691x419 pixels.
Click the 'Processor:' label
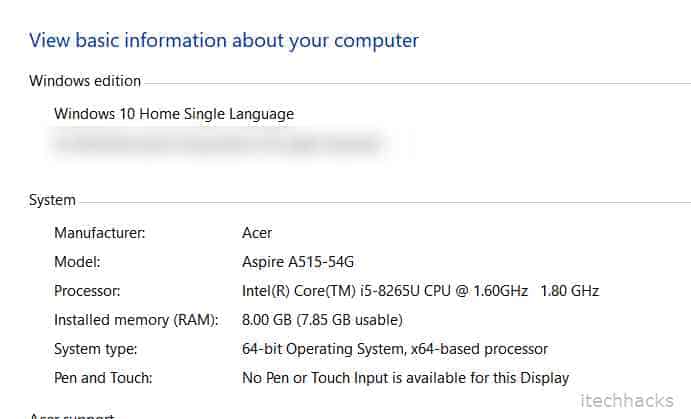(x=87, y=291)
